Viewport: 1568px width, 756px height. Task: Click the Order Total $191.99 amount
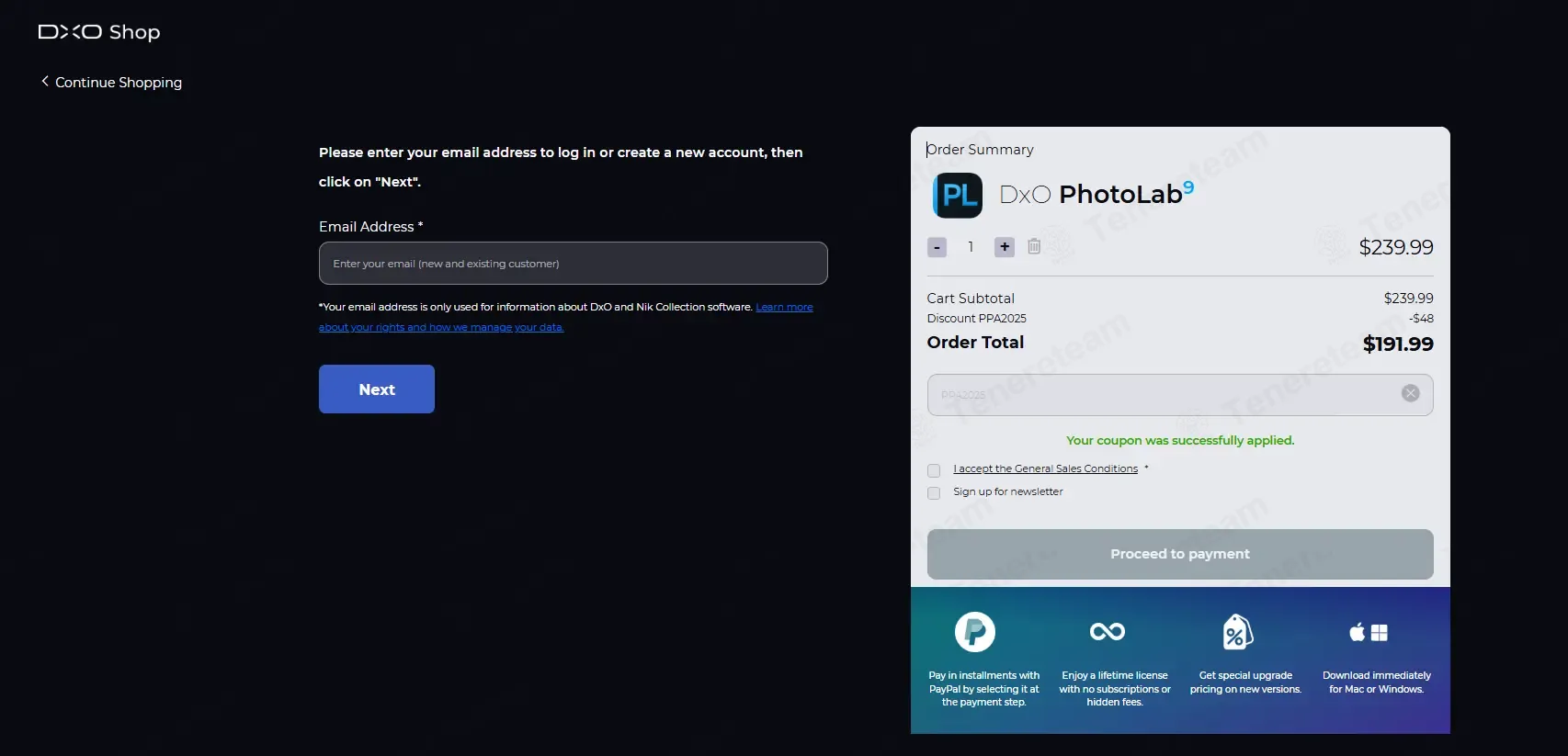pyautogui.click(x=1398, y=344)
